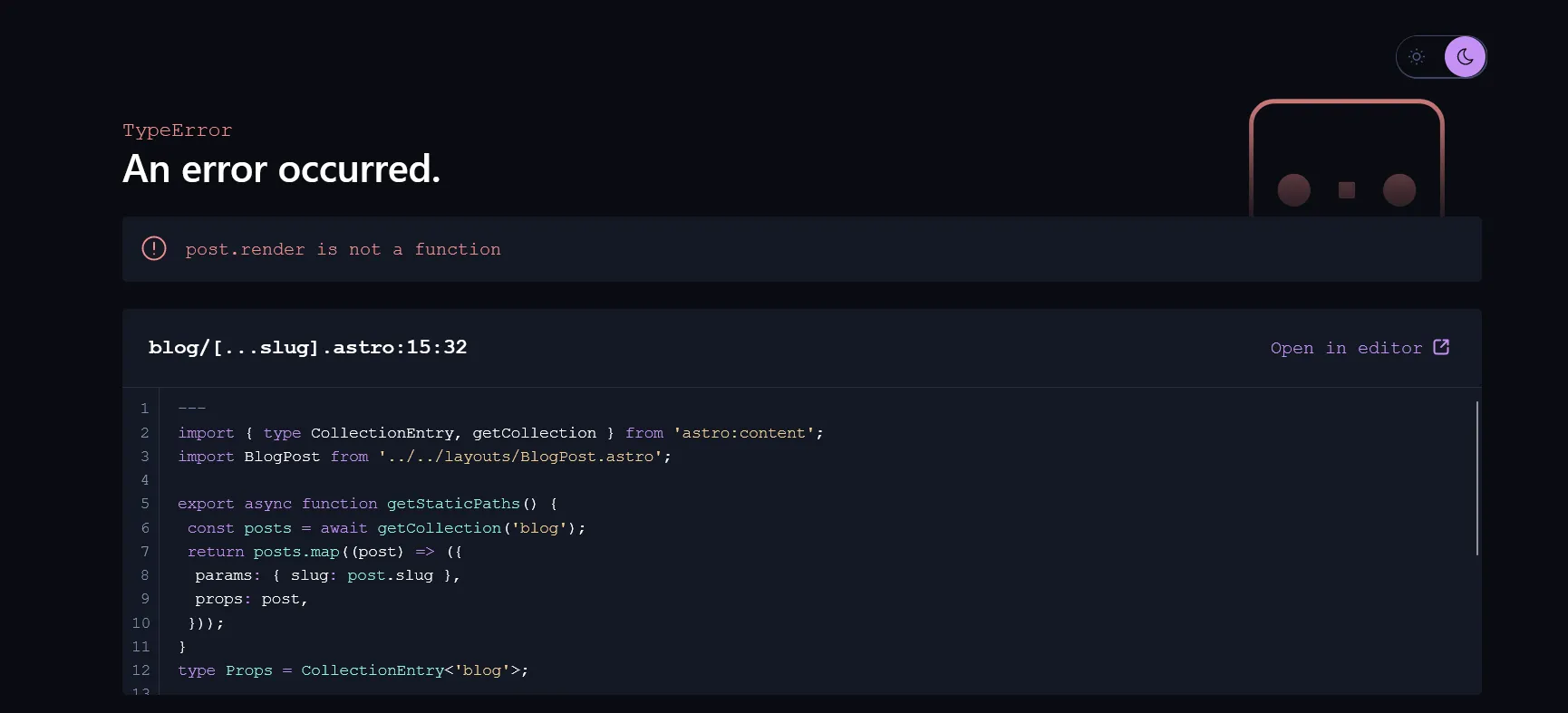Click the Astro robot illustration
1568x713 pixels.
[x=1347, y=163]
